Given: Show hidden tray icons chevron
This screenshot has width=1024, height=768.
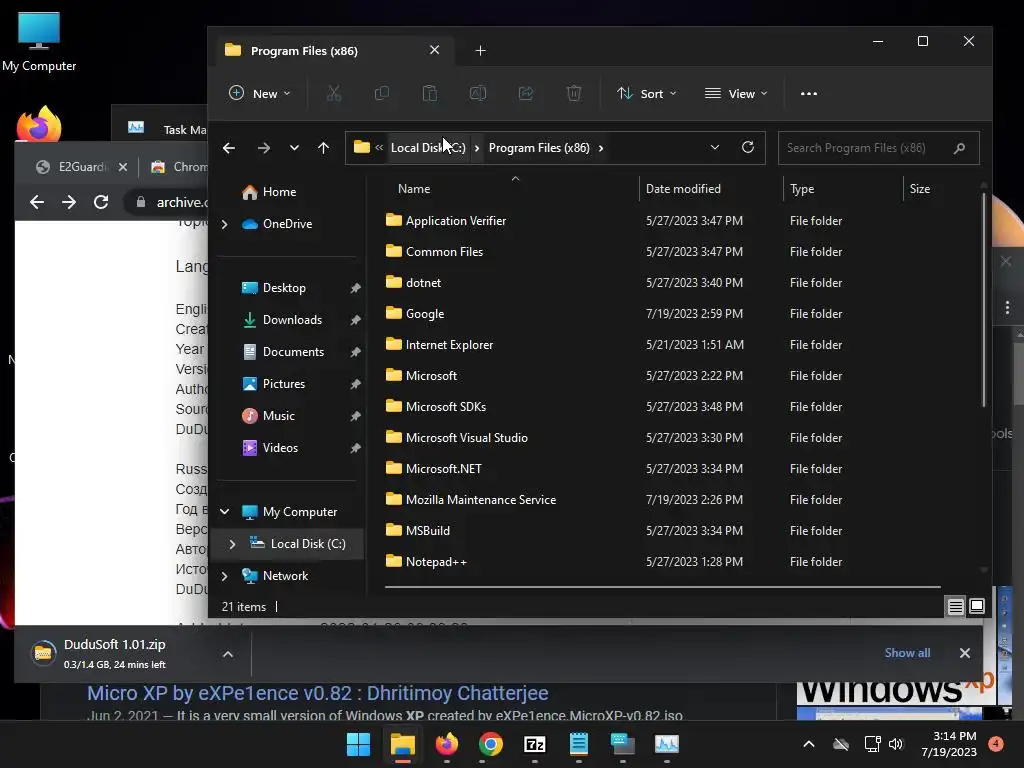Looking at the screenshot, I should tap(808, 744).
